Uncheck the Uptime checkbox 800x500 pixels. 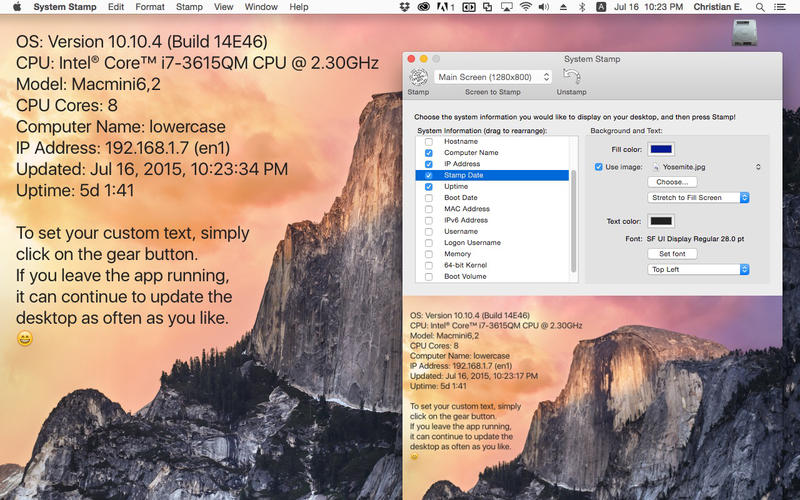click(429, 187)
